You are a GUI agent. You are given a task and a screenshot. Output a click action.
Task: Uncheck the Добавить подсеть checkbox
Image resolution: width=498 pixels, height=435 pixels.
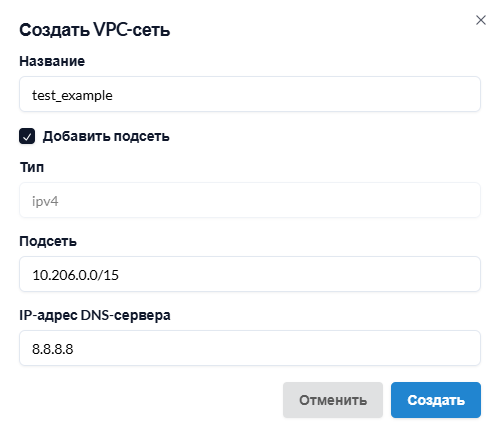27,136
